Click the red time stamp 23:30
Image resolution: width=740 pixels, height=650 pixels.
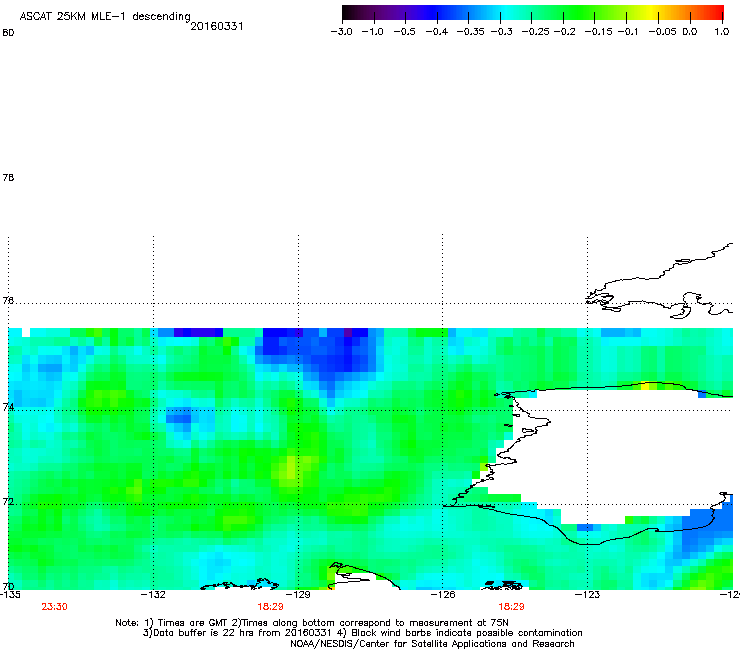pos(54,607)
